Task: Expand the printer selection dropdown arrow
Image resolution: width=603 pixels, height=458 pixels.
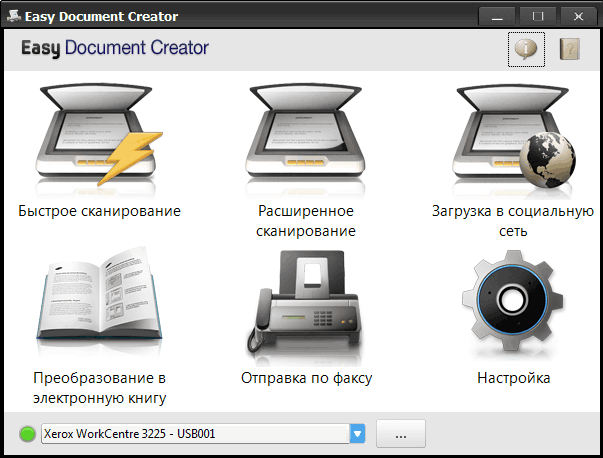Action: tap(358, 434)
